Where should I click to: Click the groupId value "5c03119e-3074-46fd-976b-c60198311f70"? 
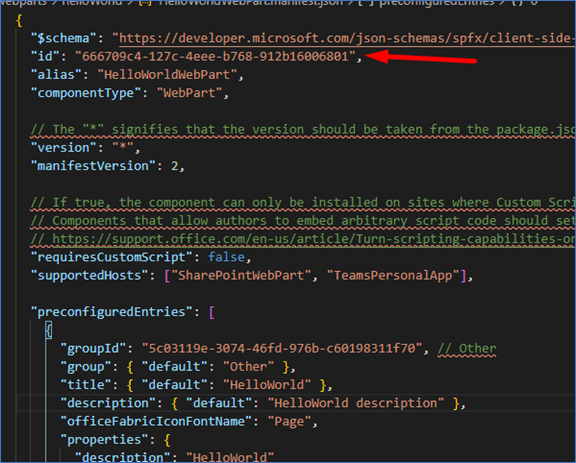pyautogui.click(x=282, y=349)
